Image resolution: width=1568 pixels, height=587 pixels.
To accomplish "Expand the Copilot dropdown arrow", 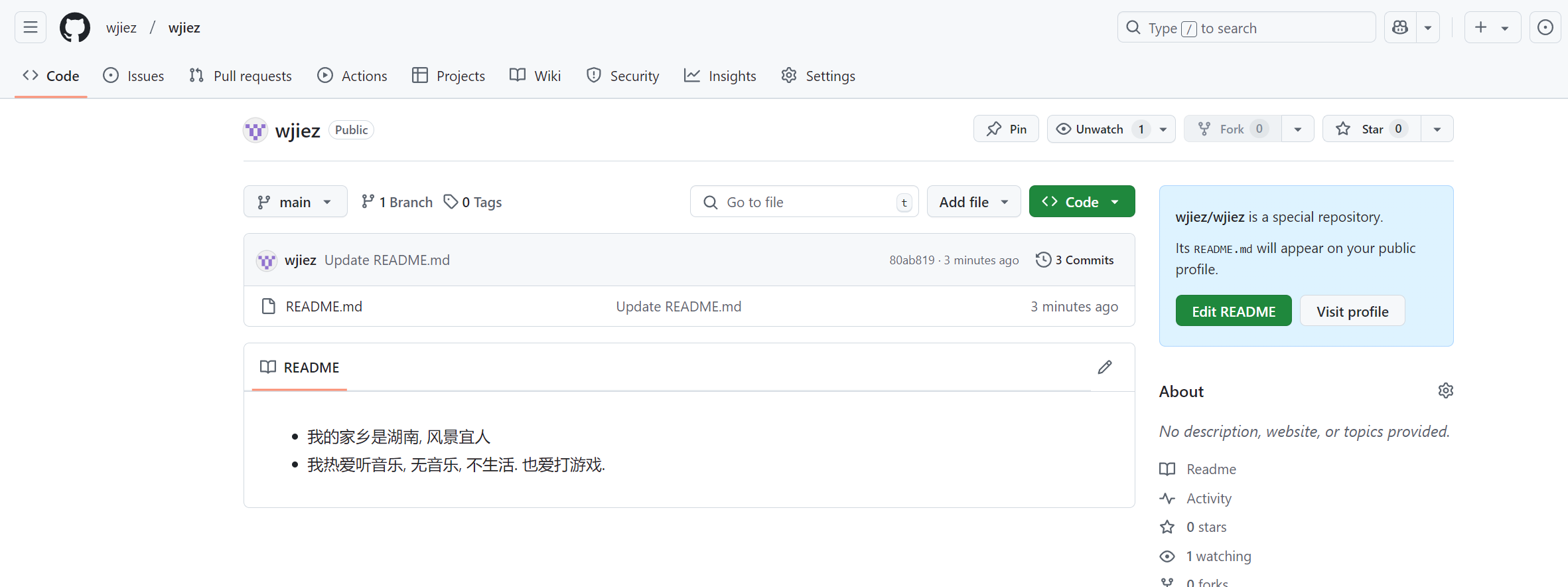I will [1428, 27].
